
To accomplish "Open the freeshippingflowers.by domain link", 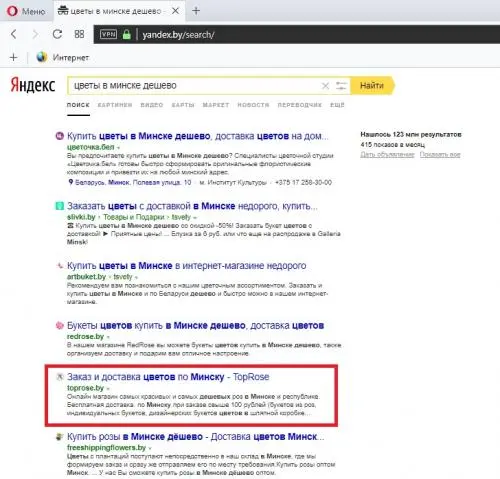I will (x=106, y=447).
